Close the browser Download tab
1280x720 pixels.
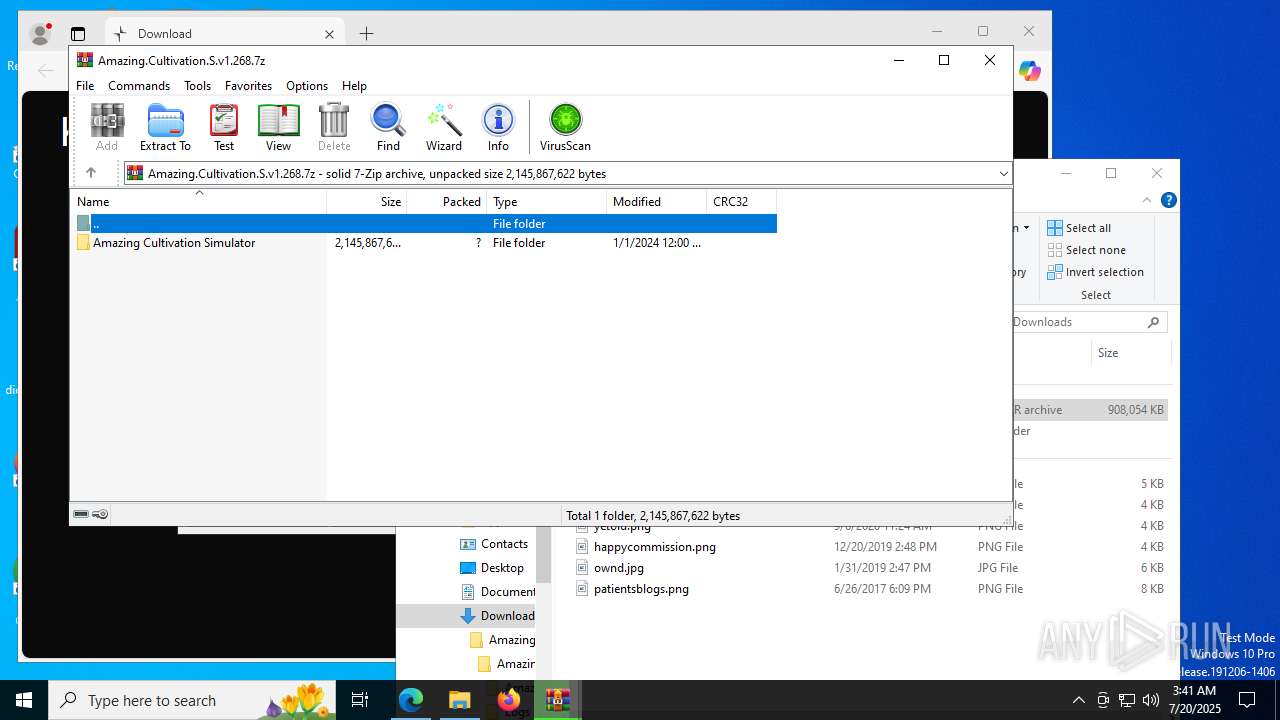[329, 34]
